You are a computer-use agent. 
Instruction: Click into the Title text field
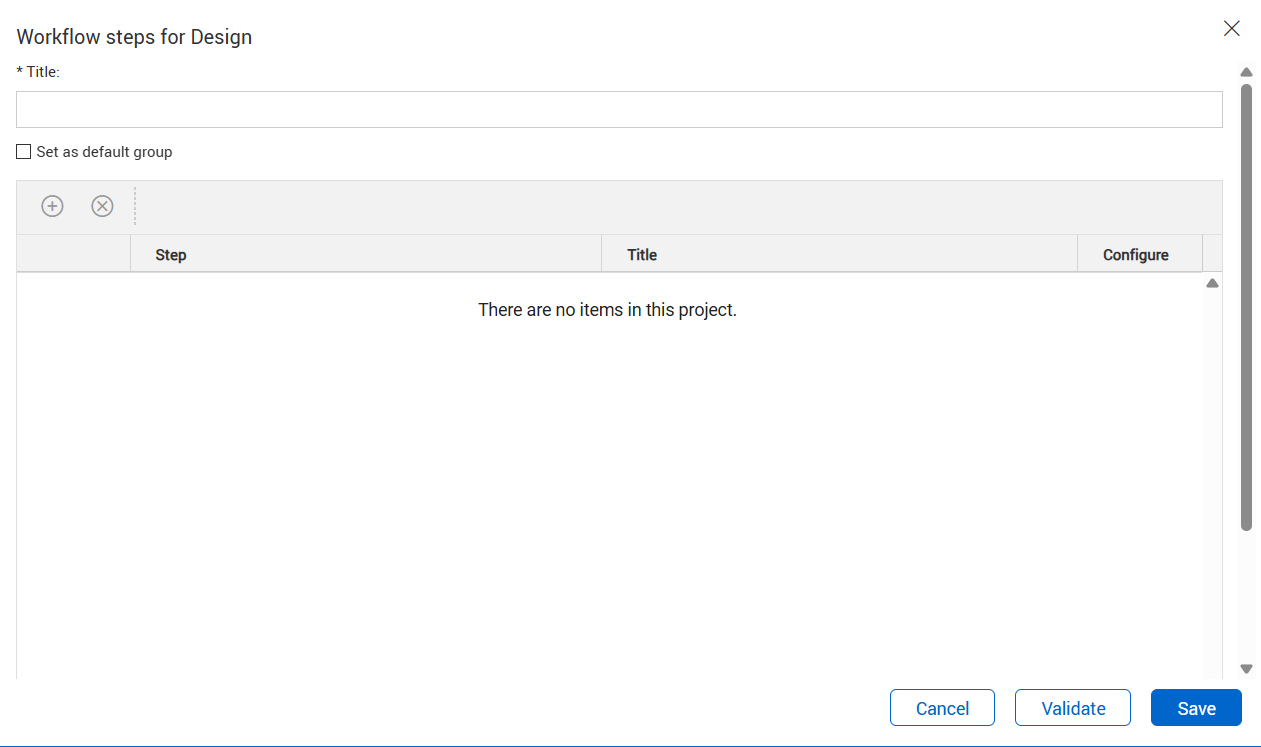619,110
